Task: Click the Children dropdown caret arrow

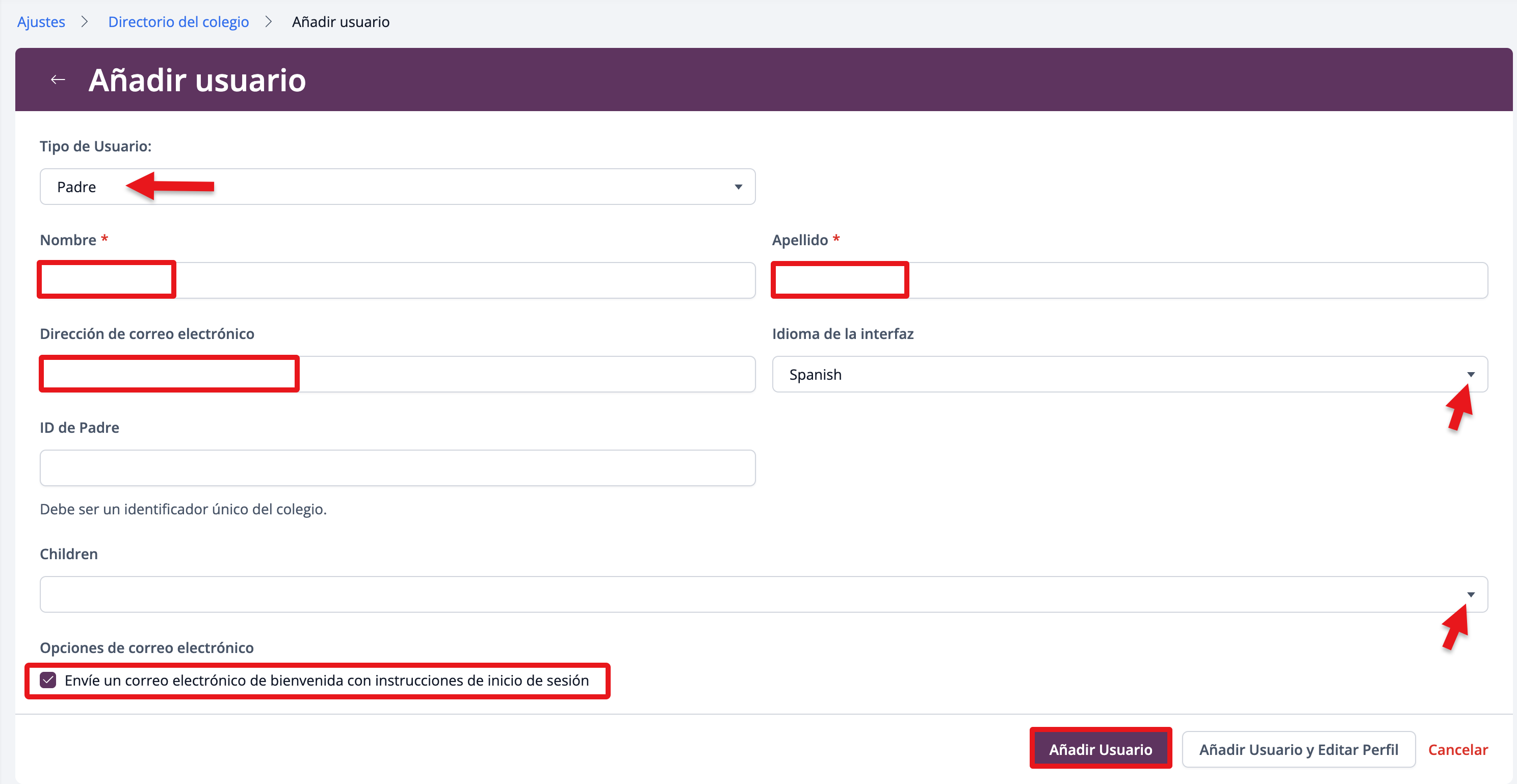Action: 1471,594
